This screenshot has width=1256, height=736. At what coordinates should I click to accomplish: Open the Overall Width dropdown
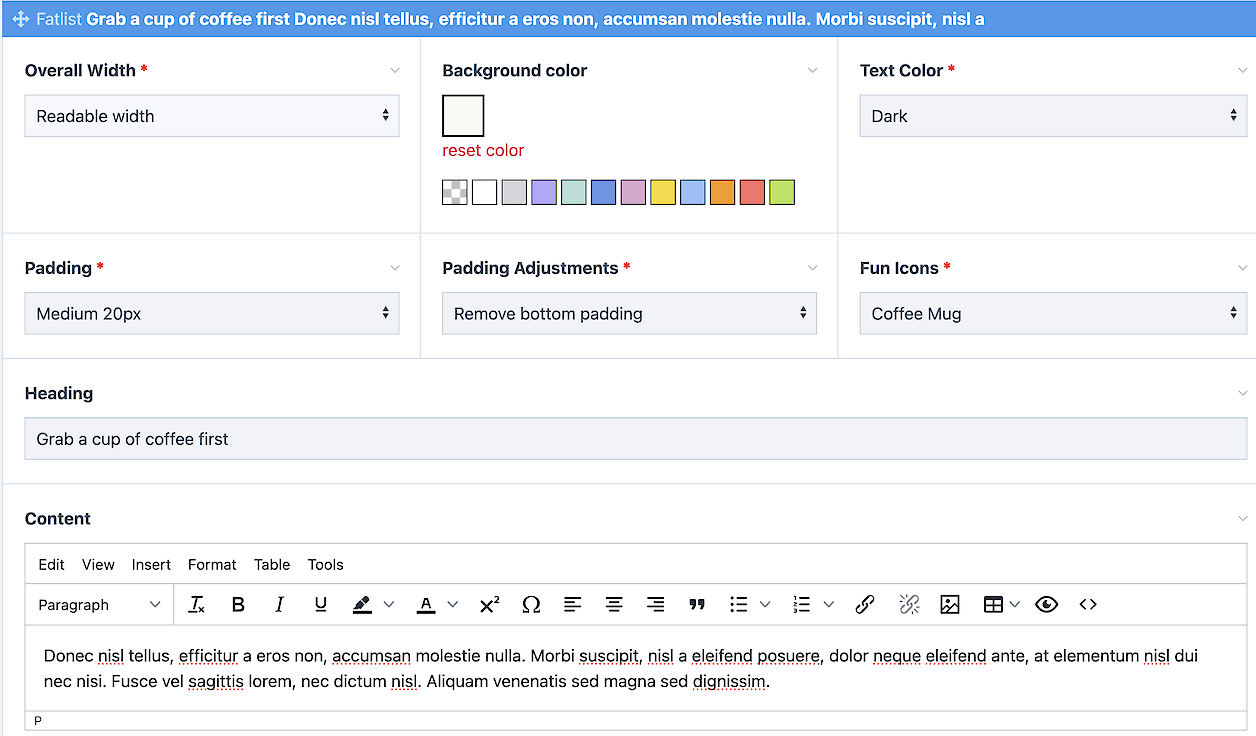point(212,116)
